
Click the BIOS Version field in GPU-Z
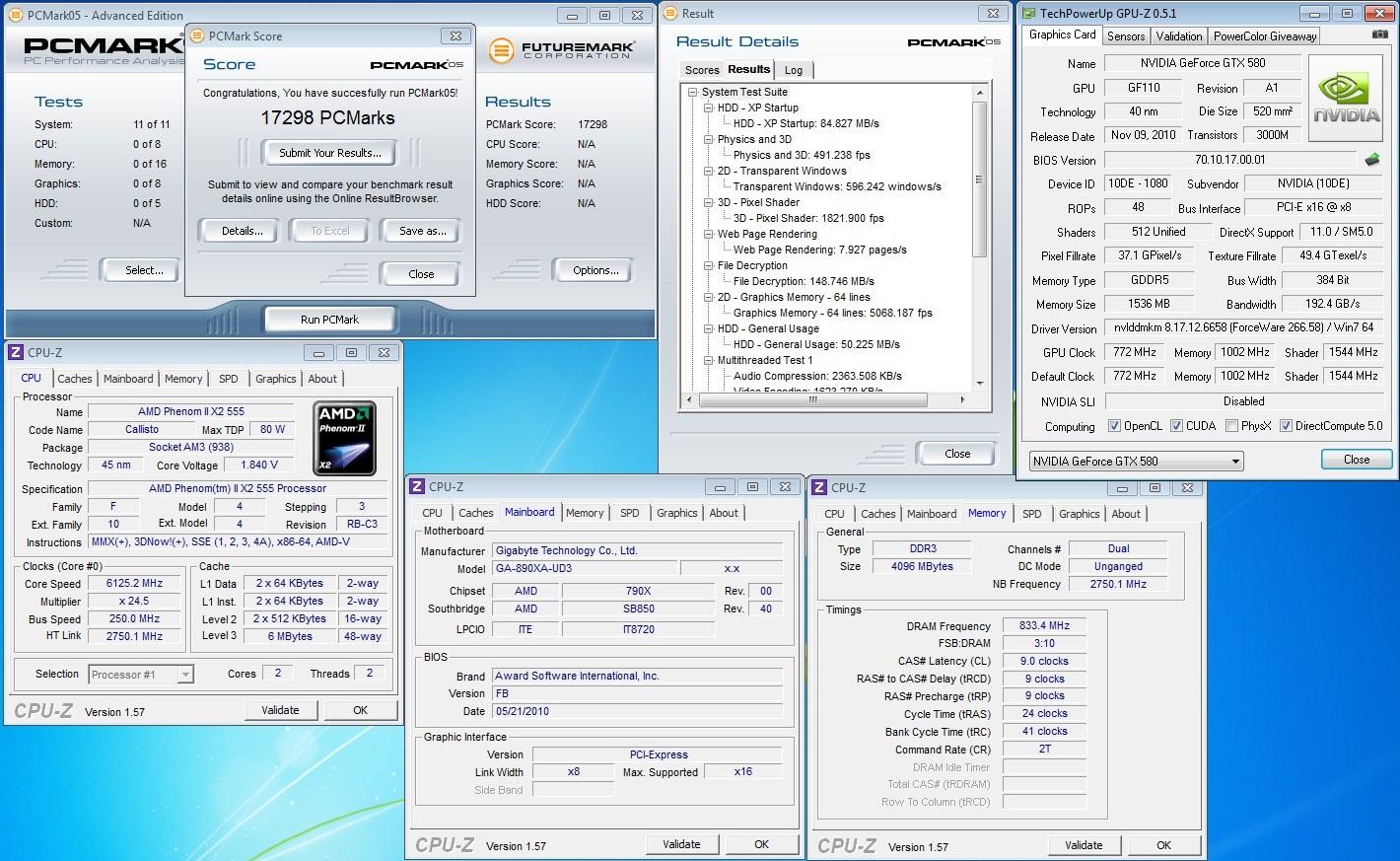tap(1231, 160)
